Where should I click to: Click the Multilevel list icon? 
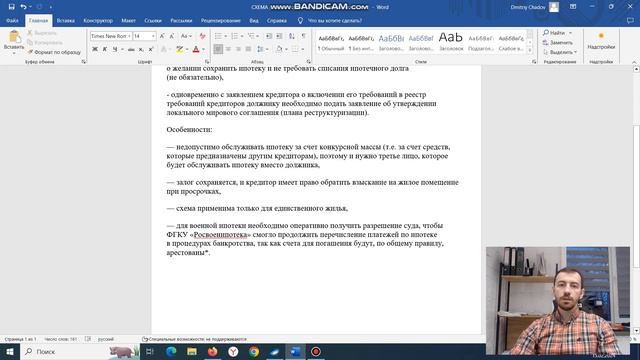[x=251, y=36]
